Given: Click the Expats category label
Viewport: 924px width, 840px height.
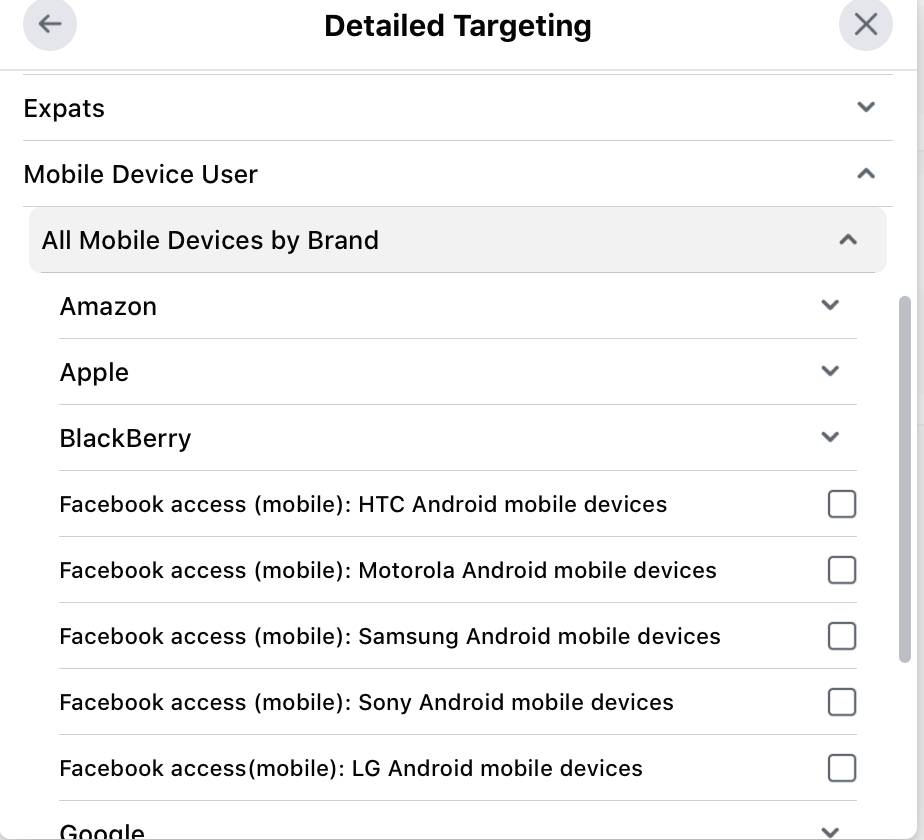Looking at the screenshot, I should click(x=64, y=108).
